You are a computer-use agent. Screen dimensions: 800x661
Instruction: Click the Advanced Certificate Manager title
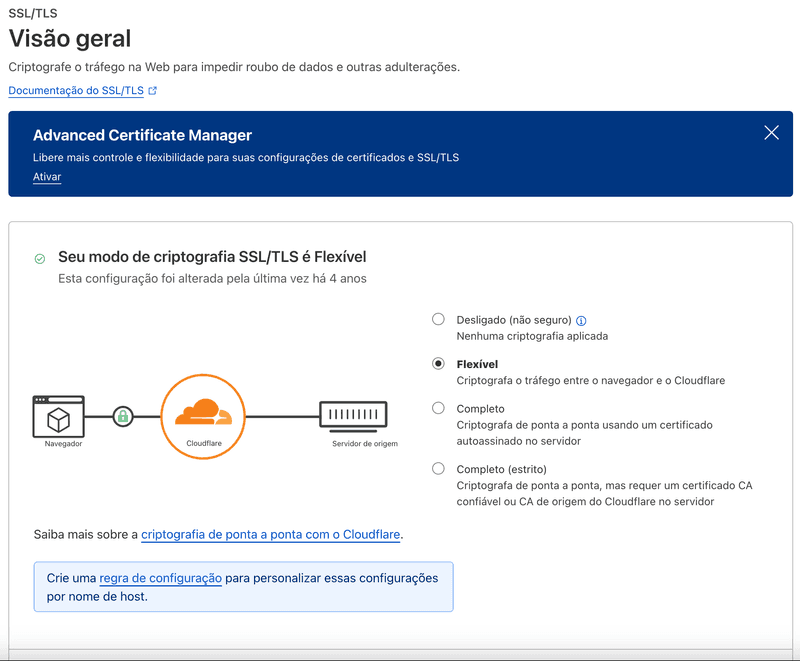tap(142, 135)
